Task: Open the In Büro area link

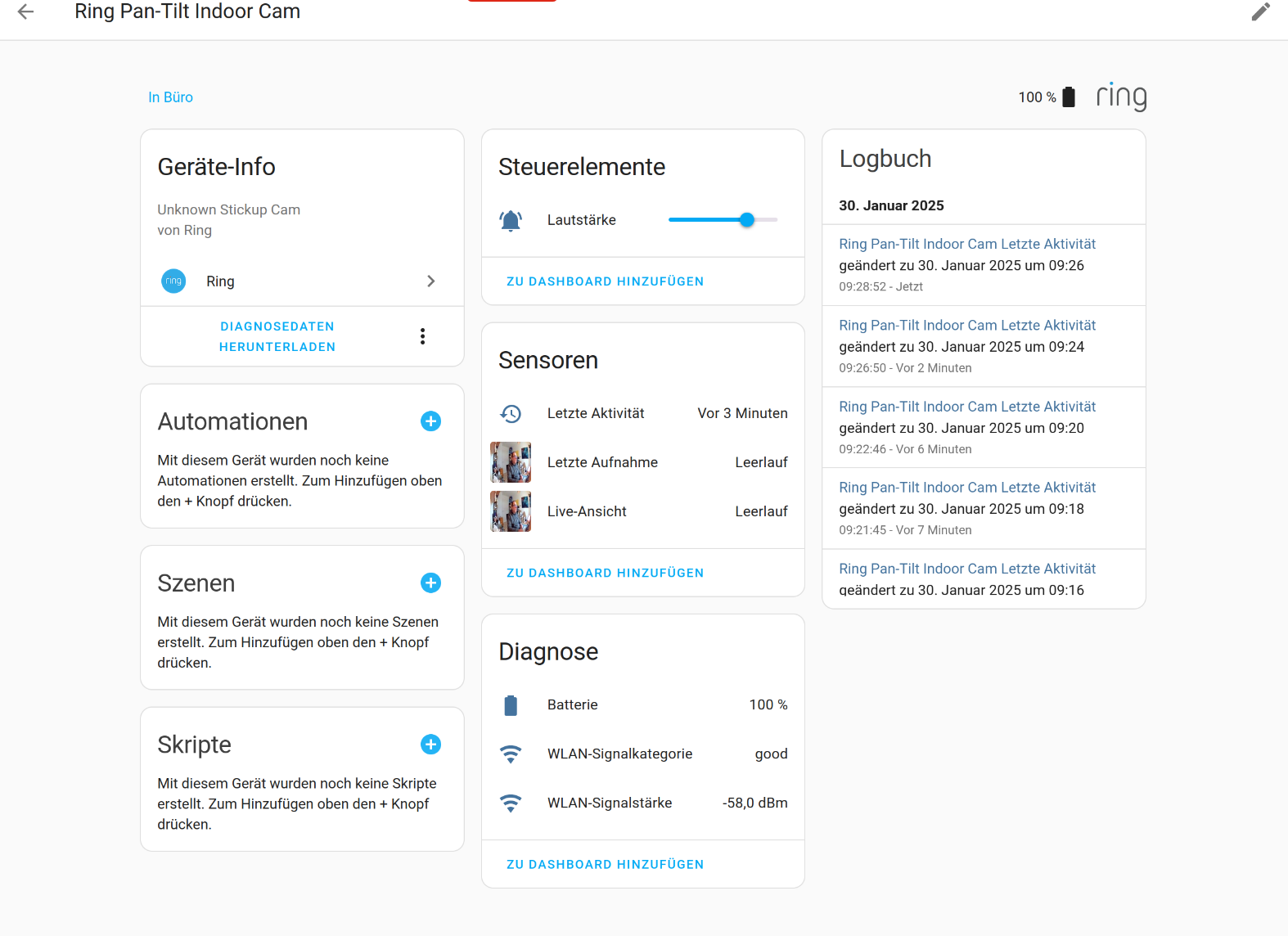Action: 170,97
